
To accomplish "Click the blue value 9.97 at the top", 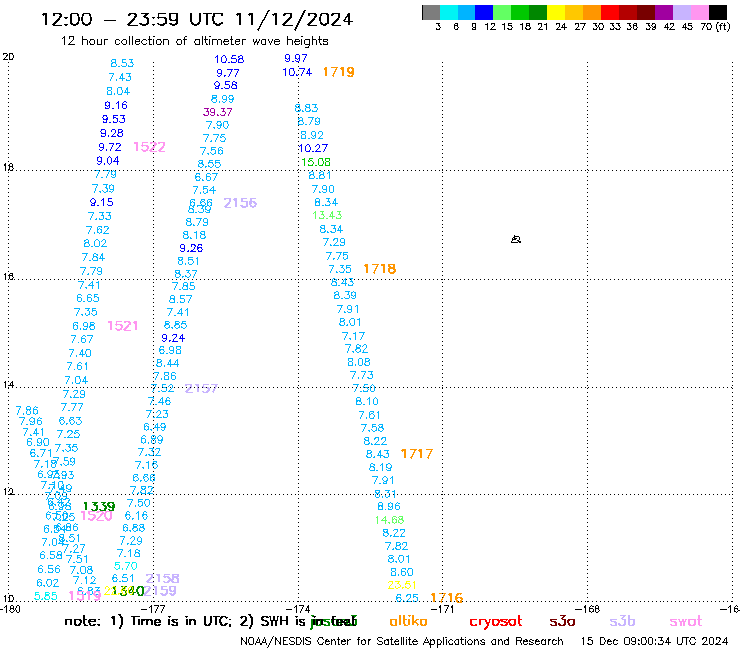I will point(296,58).
